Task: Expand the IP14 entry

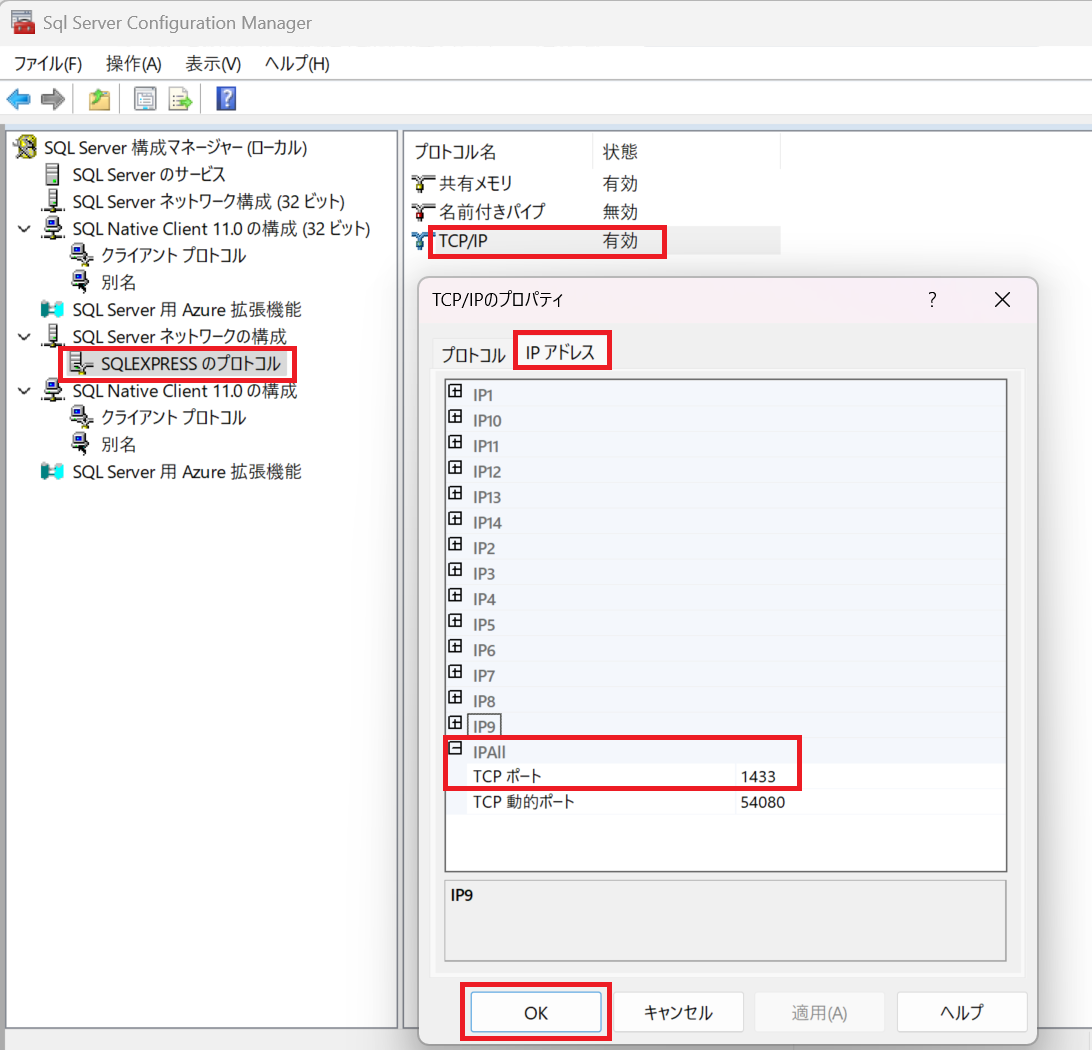Action: point(455,519)
